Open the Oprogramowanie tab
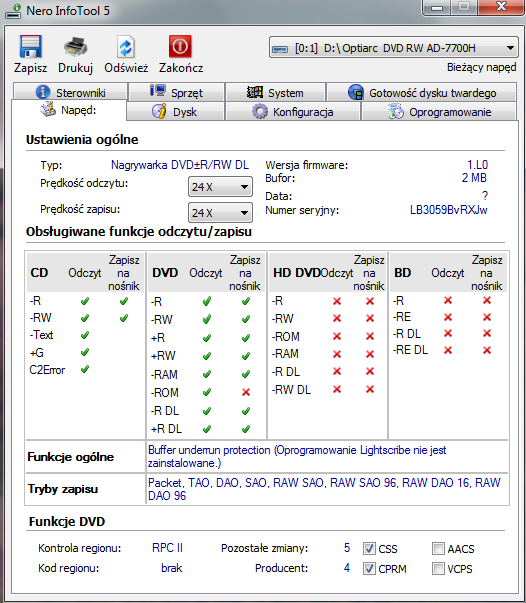Image resolution: width=526 pixels, height=603 pixels. pos(439,112)
